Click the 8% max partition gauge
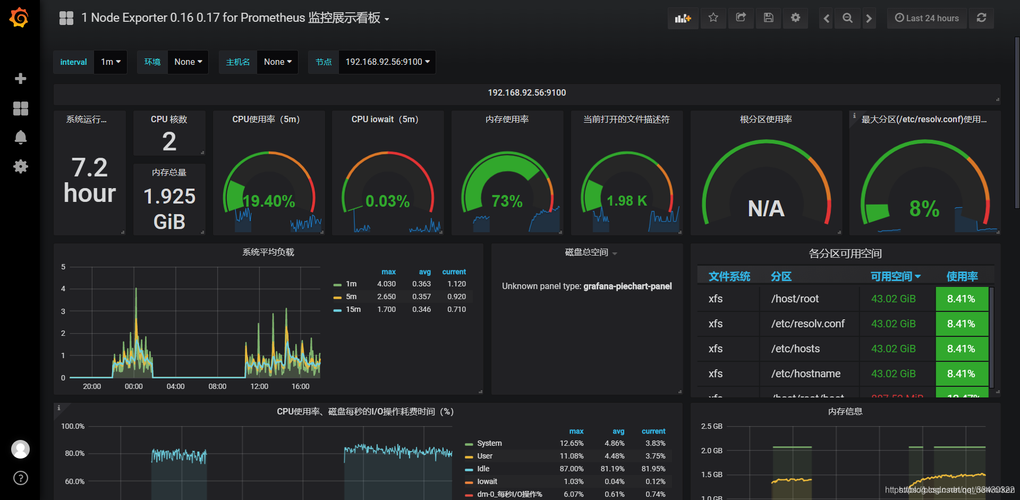The height and width of the screenshot is (500, 1020). tap(924, 185)
